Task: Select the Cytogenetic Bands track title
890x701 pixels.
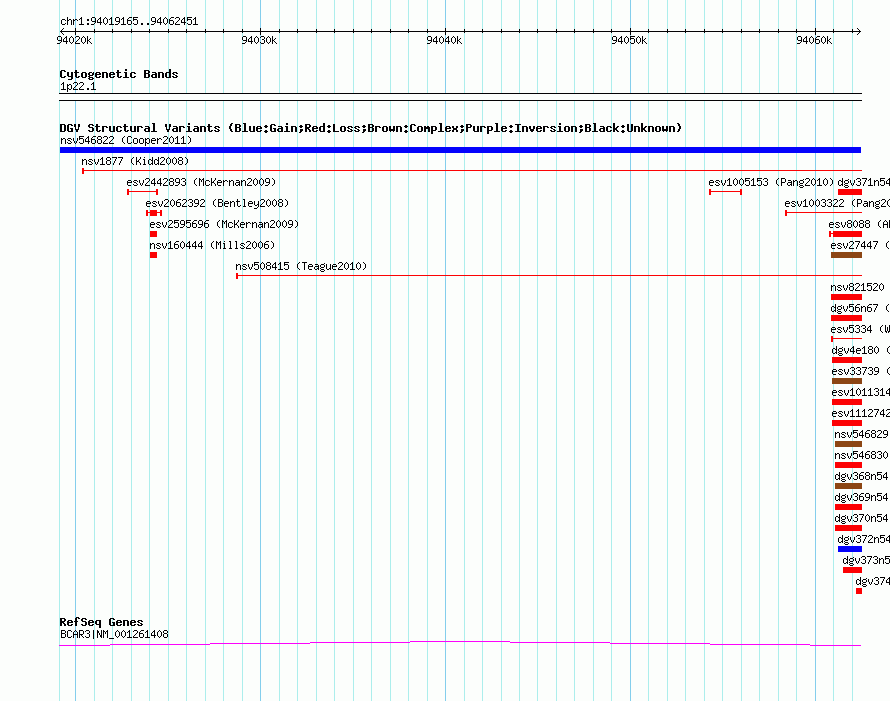Action: (x=119, y=74)
